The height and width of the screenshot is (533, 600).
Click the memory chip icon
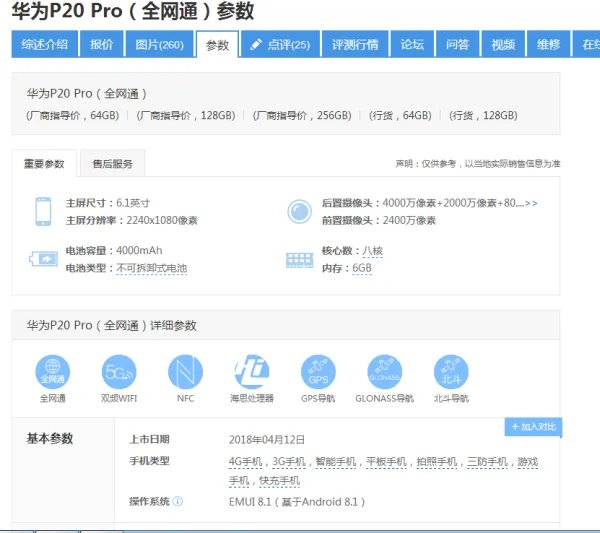tap(300, 260)
